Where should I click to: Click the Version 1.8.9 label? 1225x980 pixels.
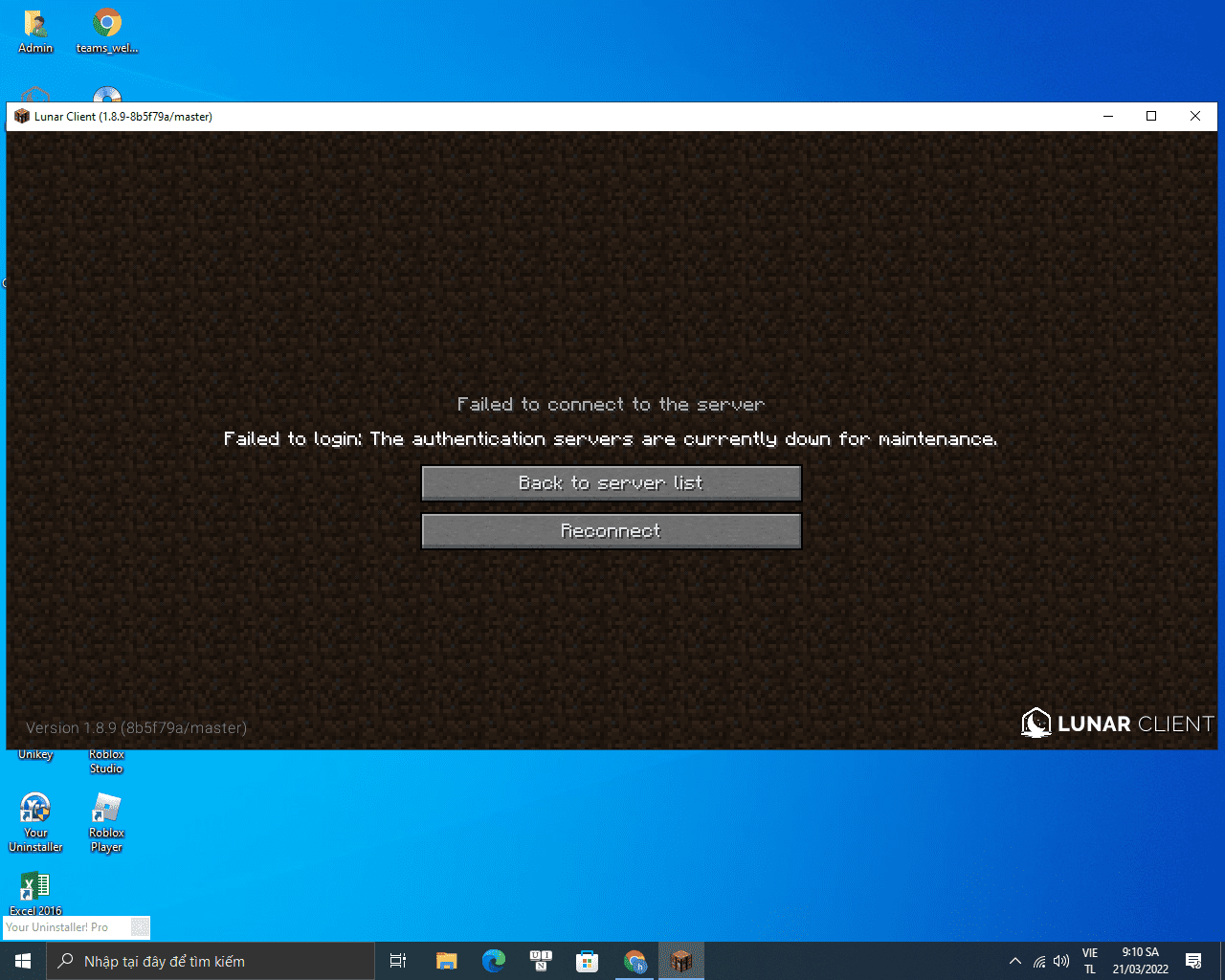136,727
